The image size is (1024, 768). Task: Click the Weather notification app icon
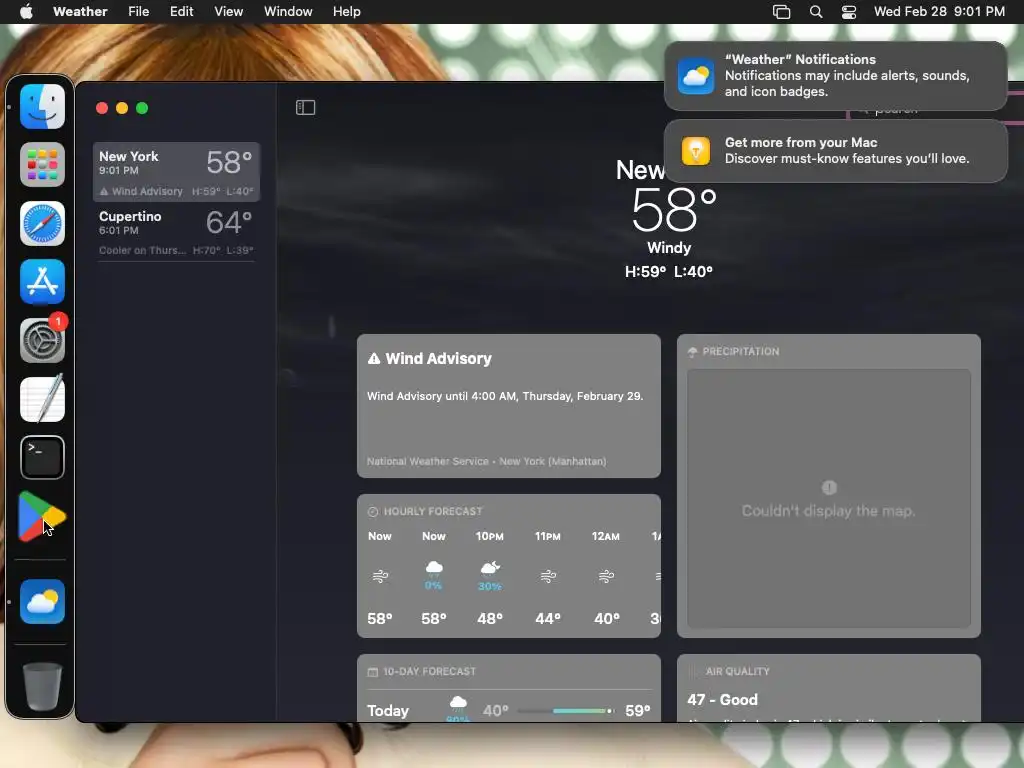click(696, 76)
